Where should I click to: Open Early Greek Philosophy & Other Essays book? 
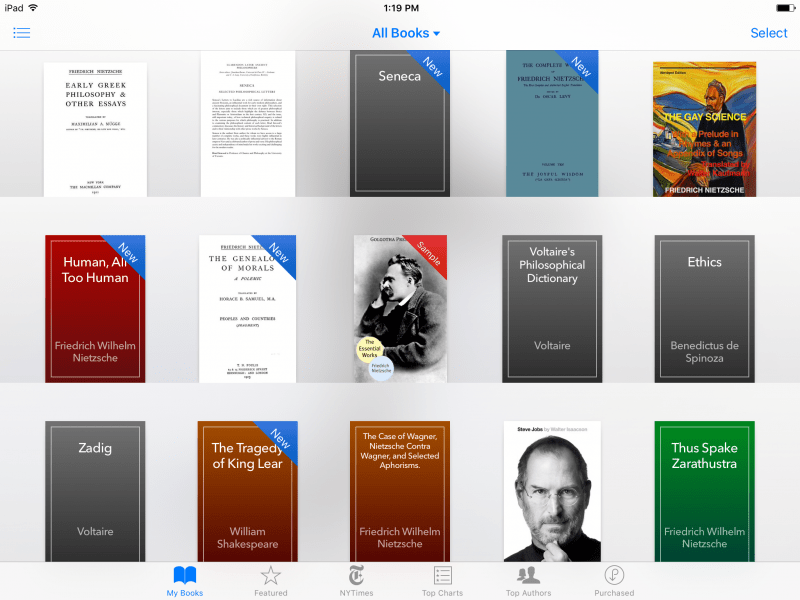95,130
